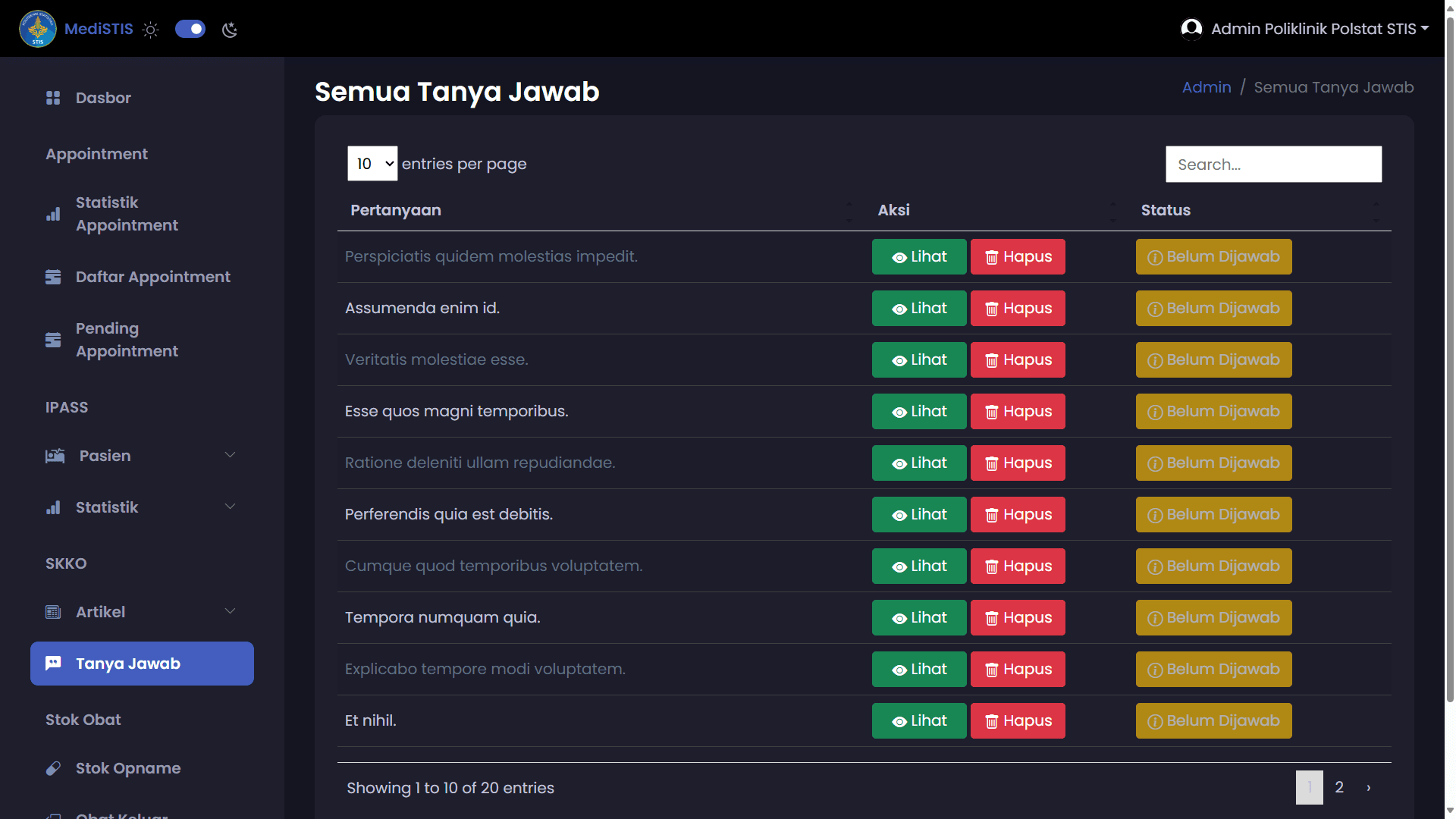Viewport: 1456px width, 819px height.
Task: Focus the Search input field
Action: pos(1273,165)
